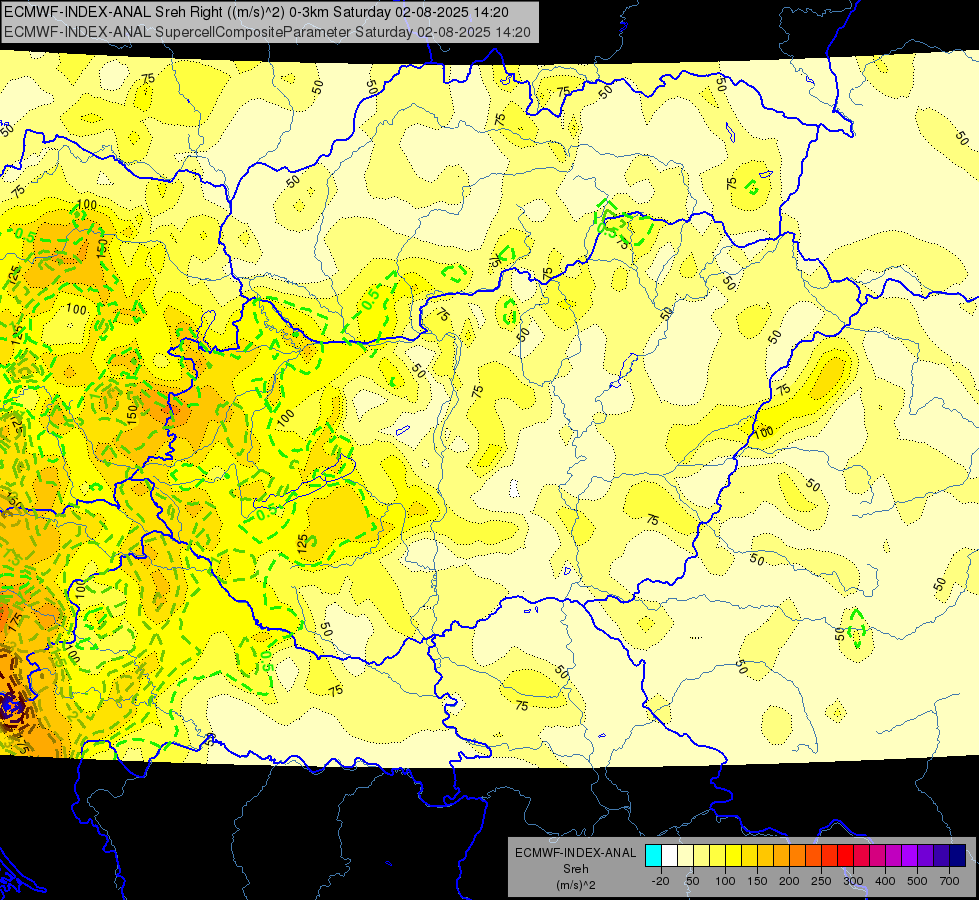Click the 300 tick label on the legend
Screen dimensions: 979x900
tap(854, 881)
